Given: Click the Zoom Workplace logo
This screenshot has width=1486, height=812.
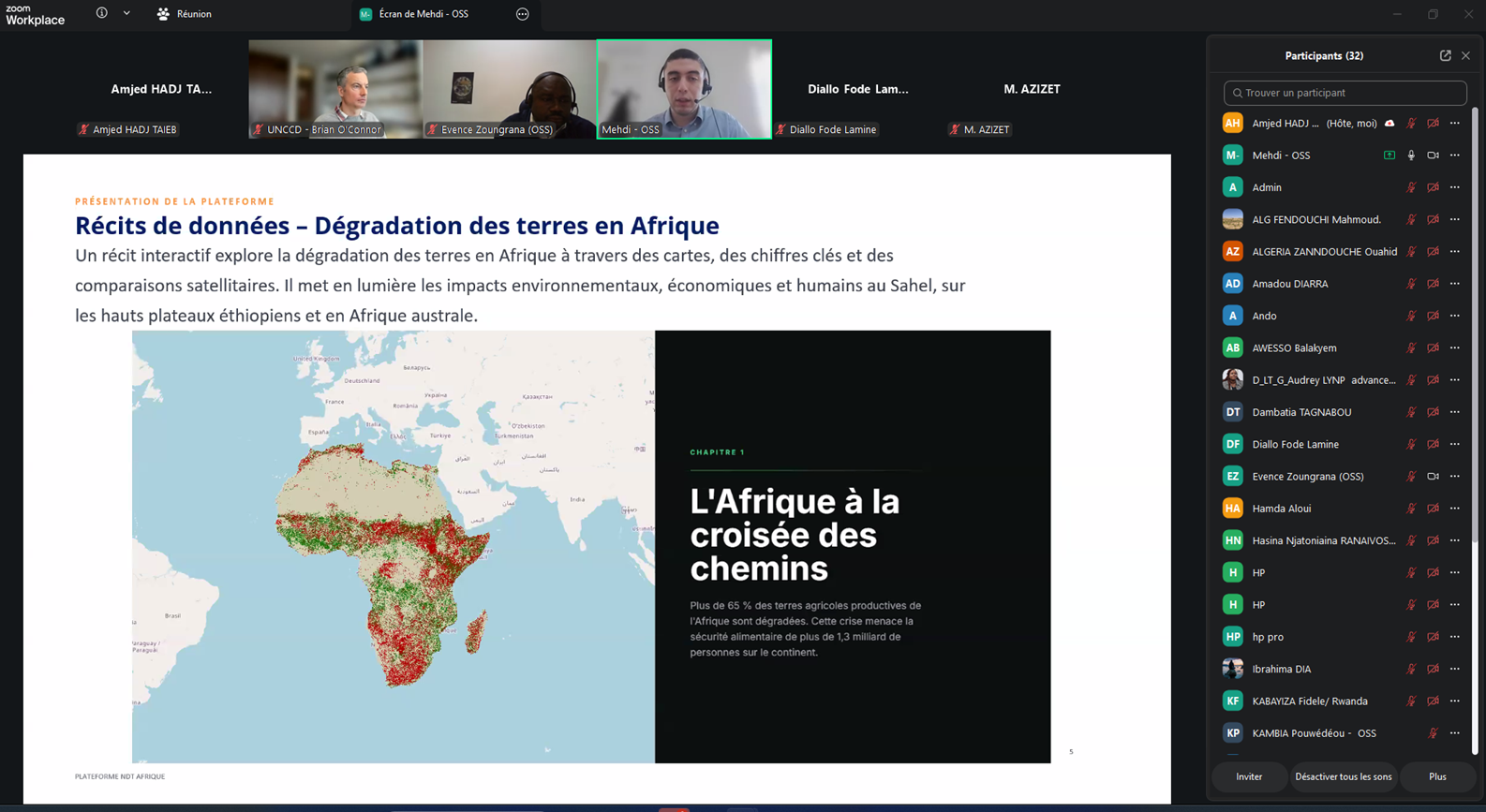Looking at the screenshot, I should [35, 14].
